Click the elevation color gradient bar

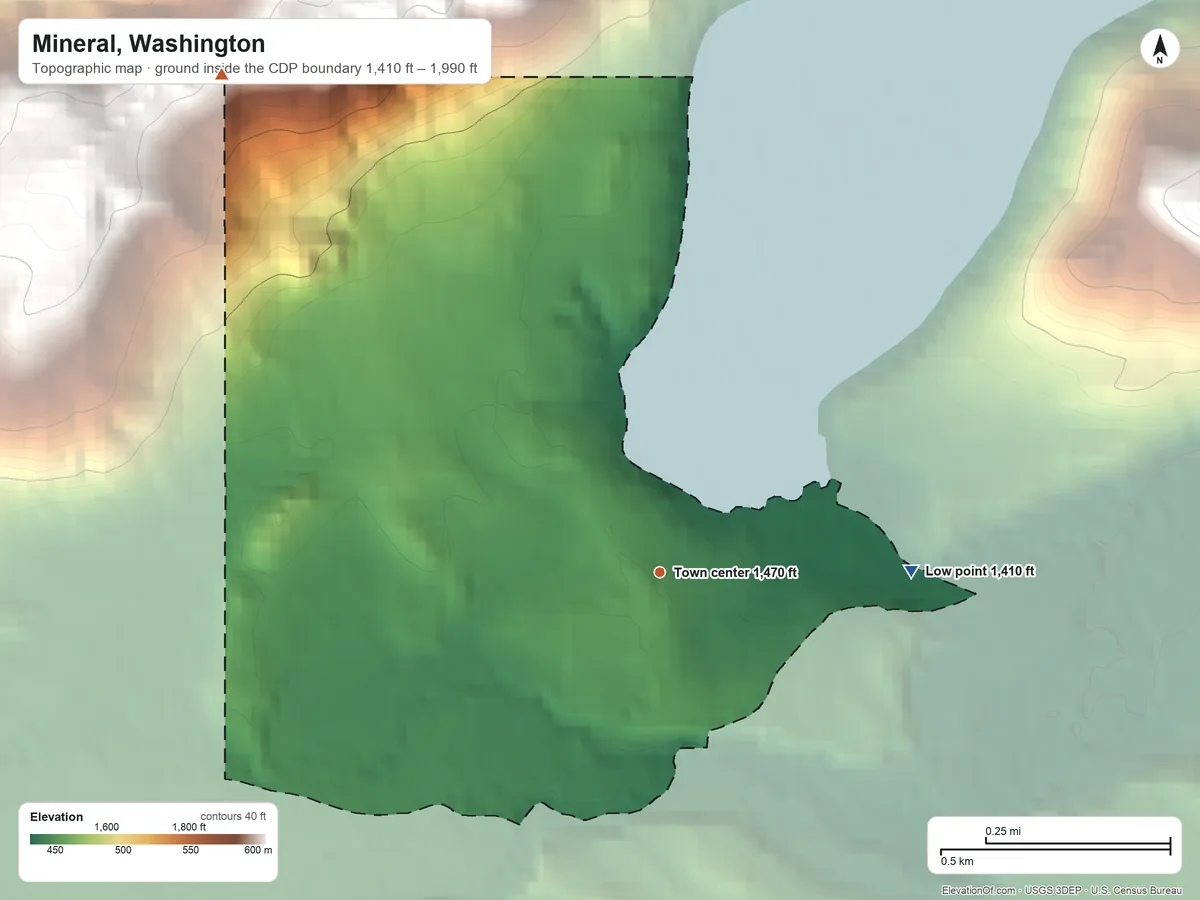pyautogui.click(x=149, y=839)
